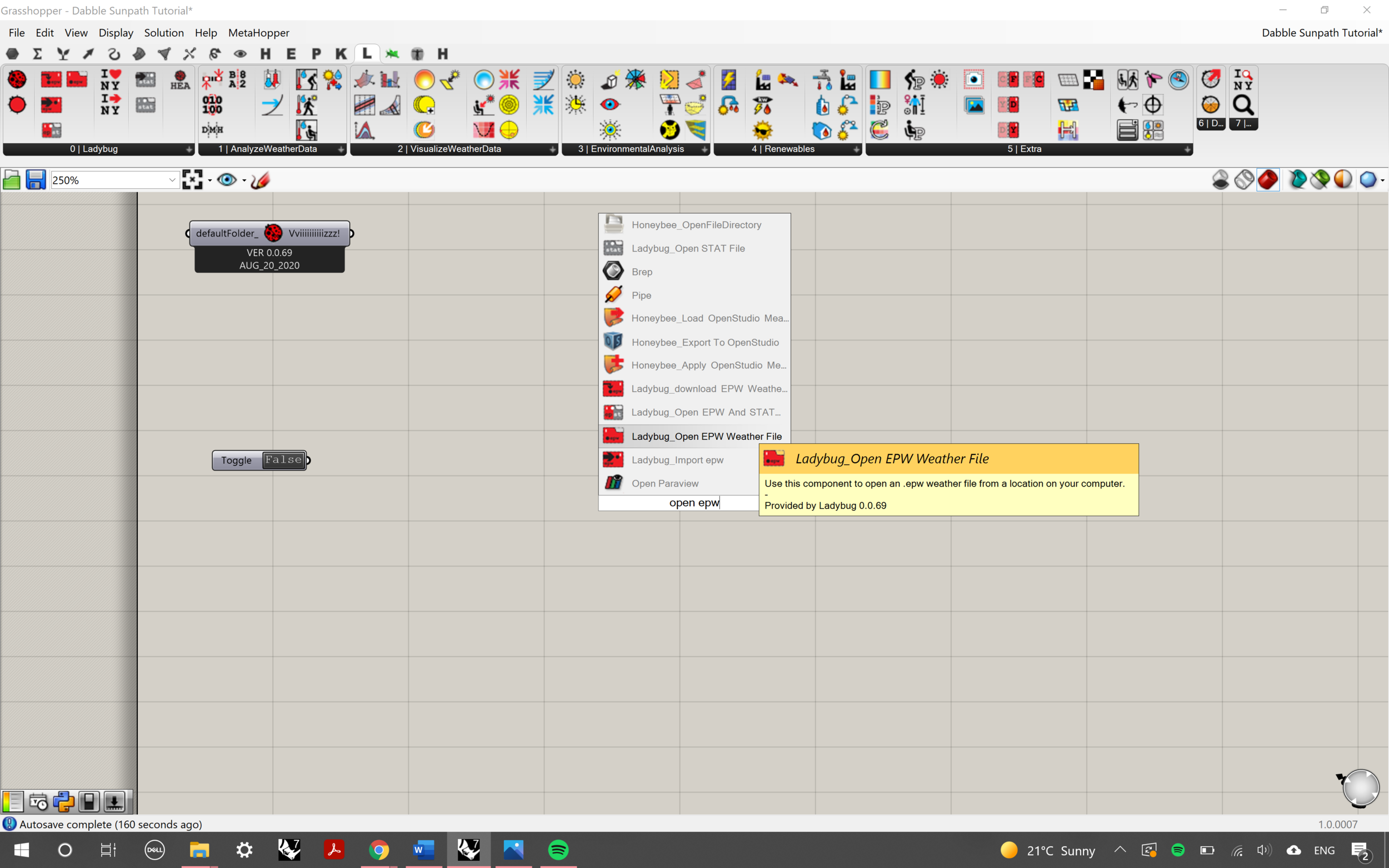Expand the 3 | EnvironmentalAnalysis panel

pos(705,149)
